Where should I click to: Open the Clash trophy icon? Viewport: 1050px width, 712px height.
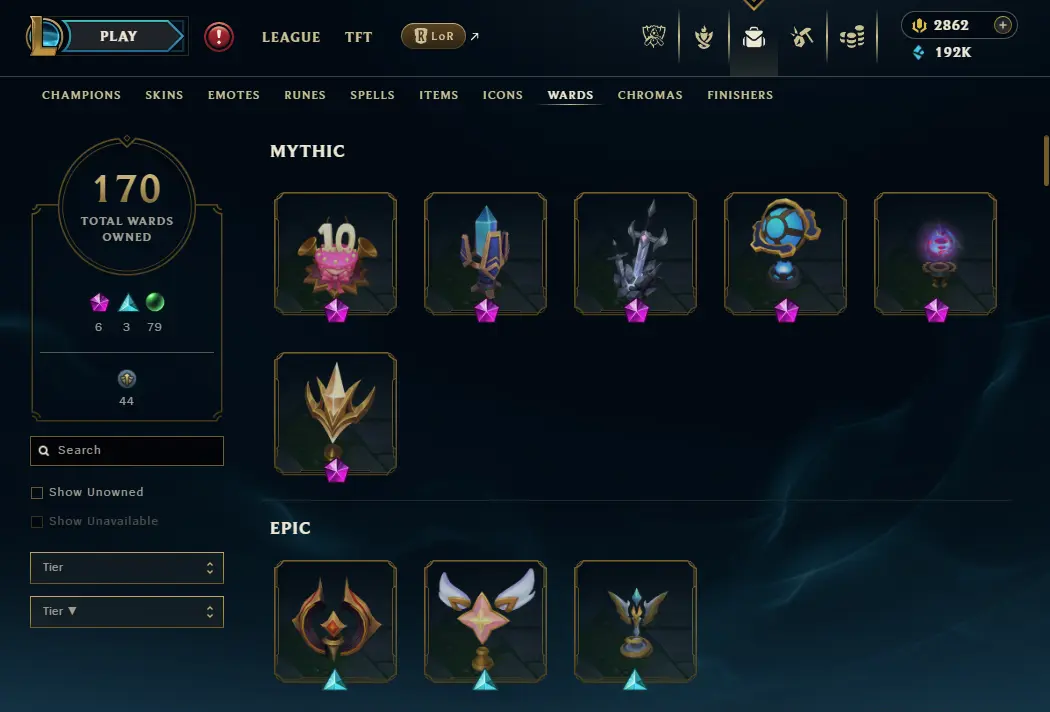tap(654, 37)
